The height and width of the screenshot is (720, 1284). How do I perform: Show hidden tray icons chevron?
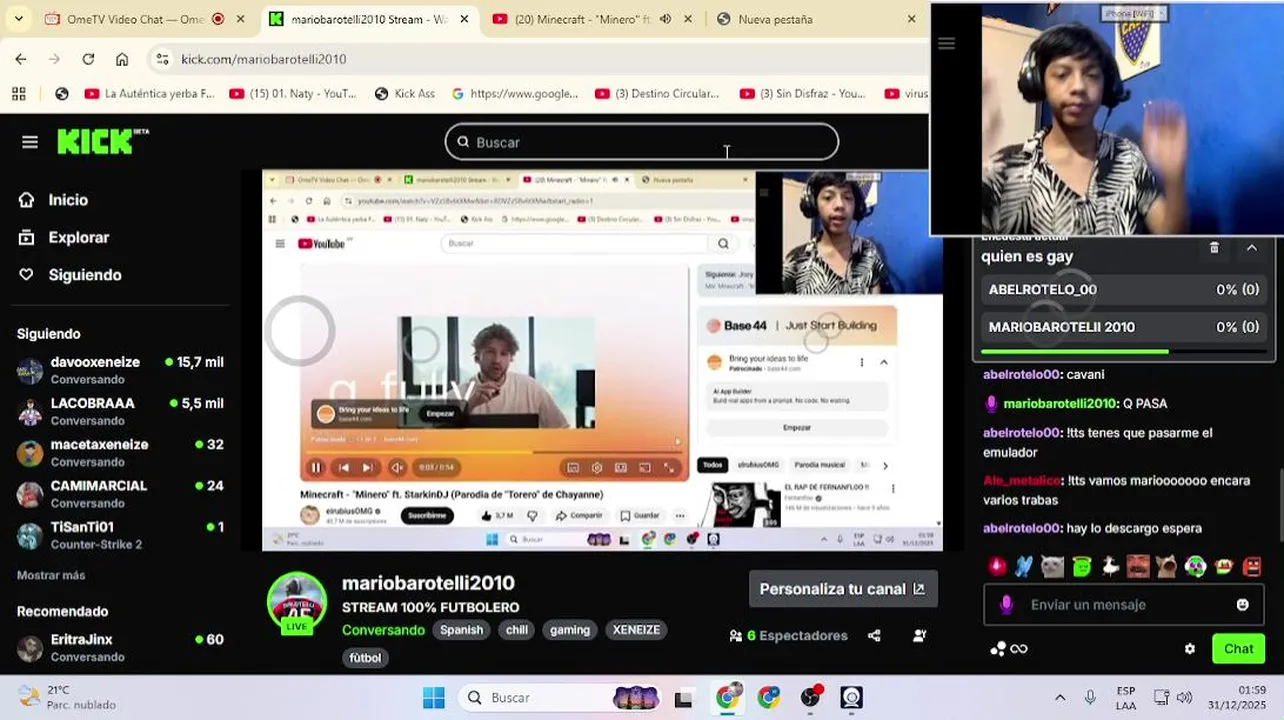coord(1060,698)
